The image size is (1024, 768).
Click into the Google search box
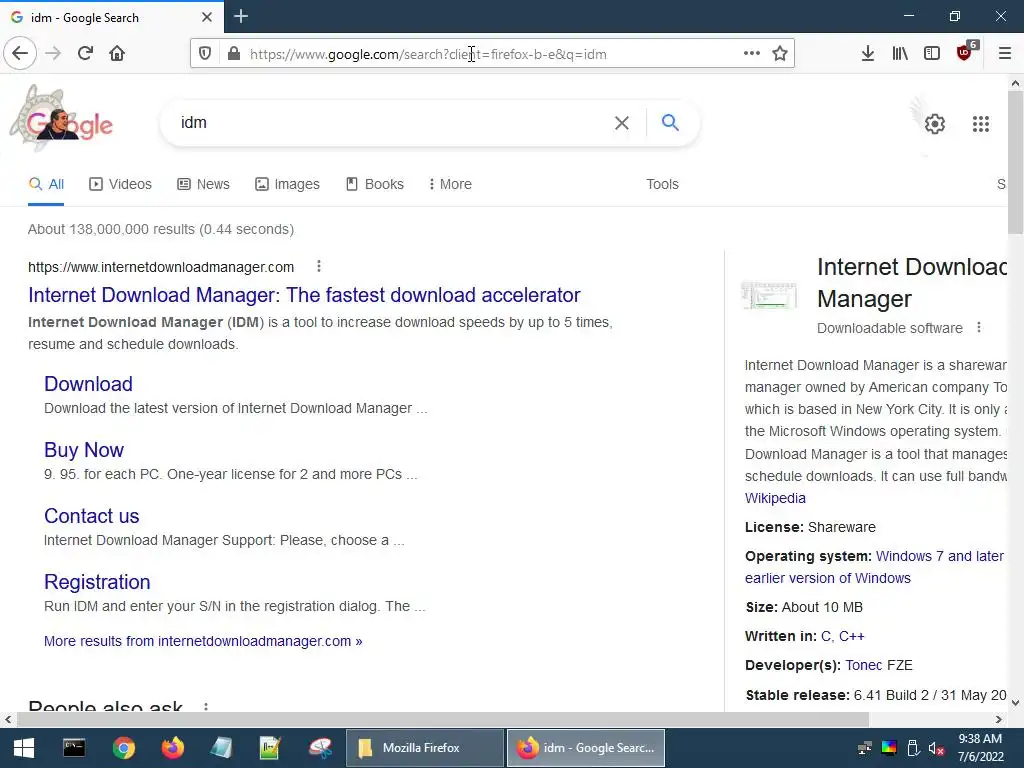[x=392, y=123]
